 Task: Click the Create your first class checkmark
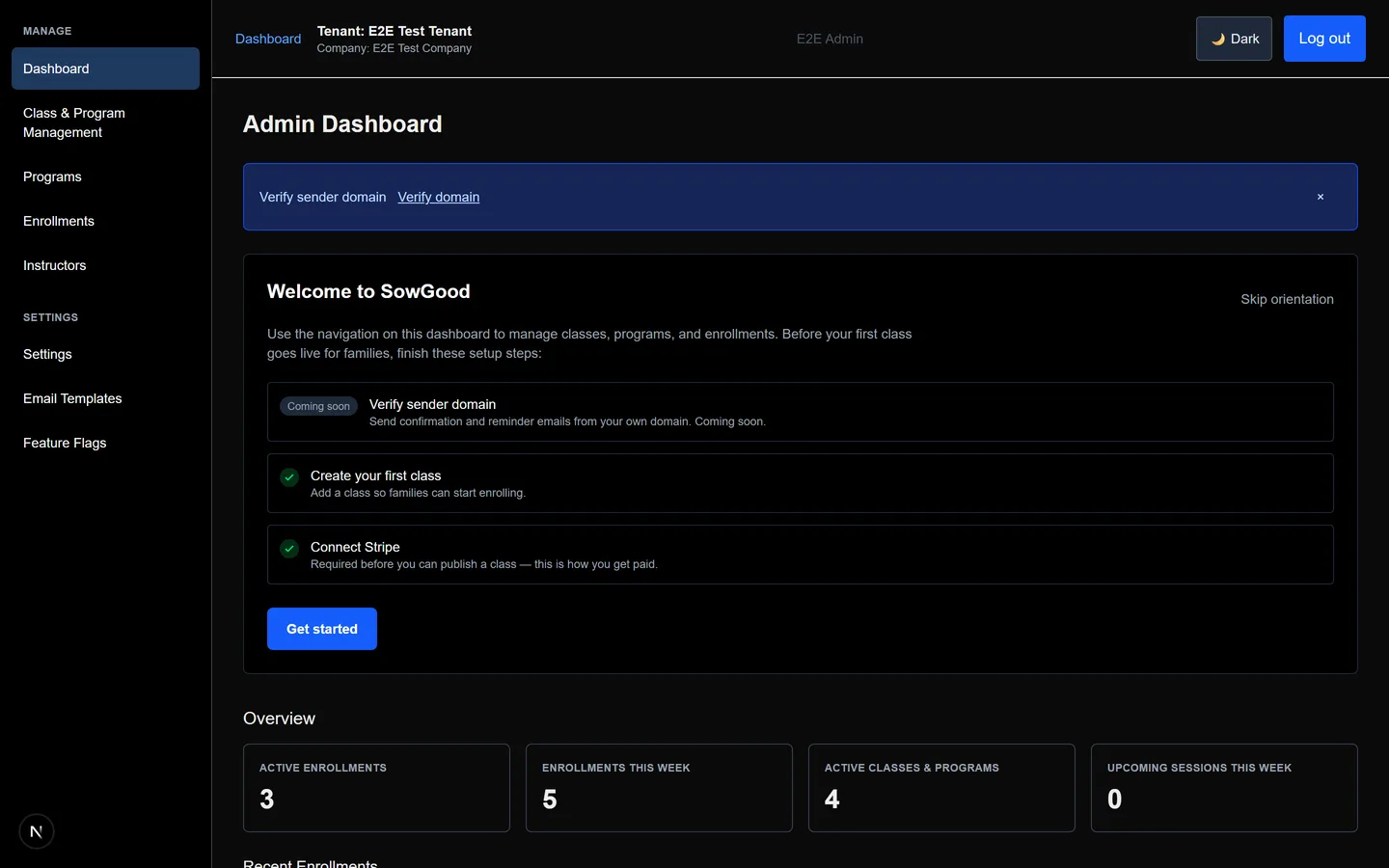pos(289,477)
